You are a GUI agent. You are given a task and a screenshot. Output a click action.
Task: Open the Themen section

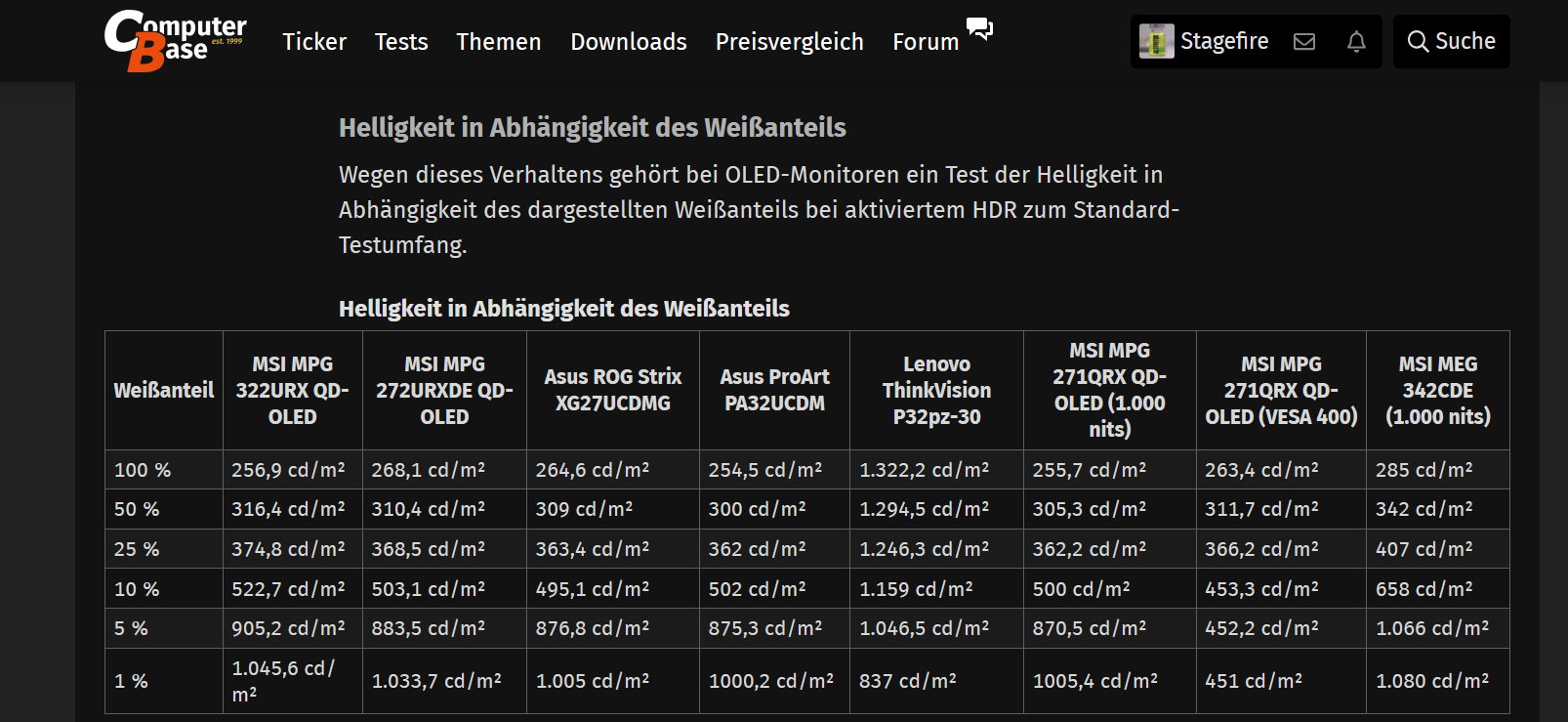tap(498, 42)
